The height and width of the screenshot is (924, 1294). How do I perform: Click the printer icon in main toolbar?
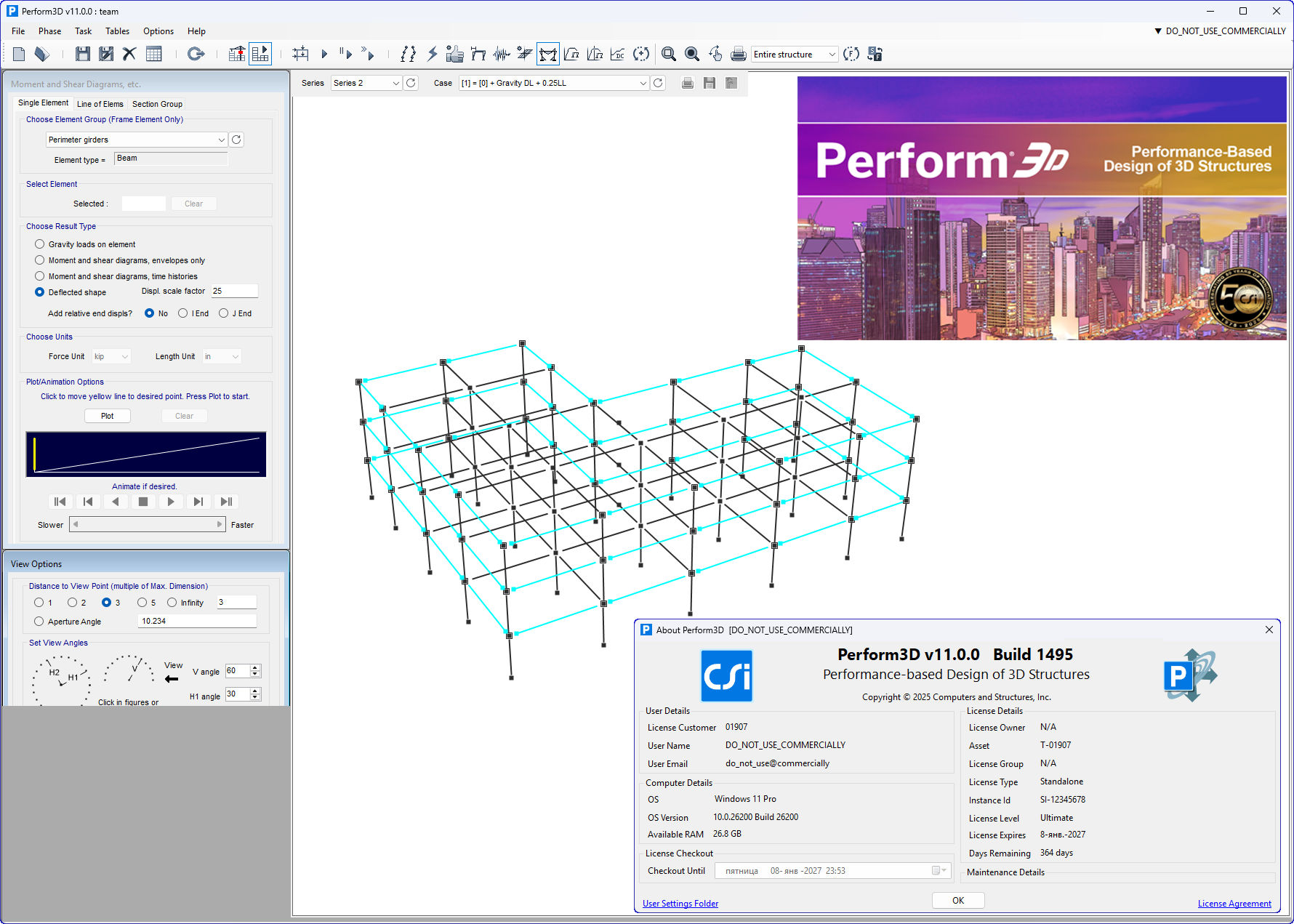point(738,54)
